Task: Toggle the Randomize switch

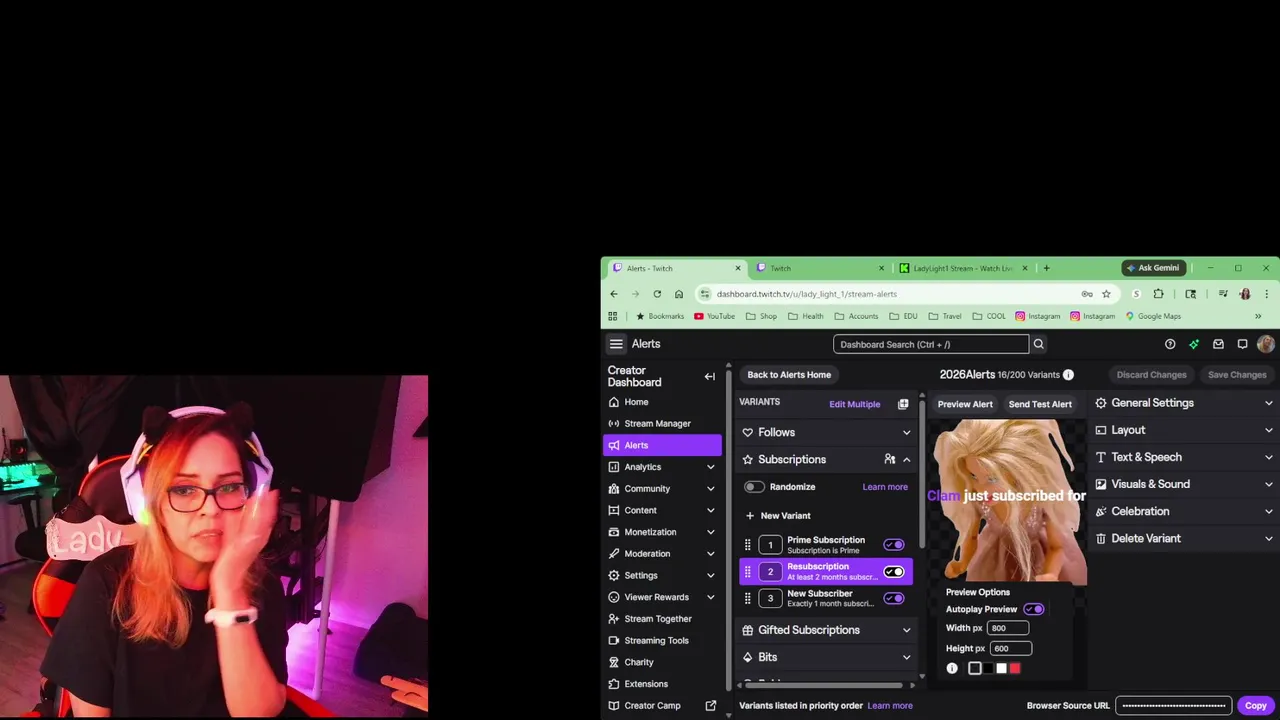Action: click(x=754, y=487)
